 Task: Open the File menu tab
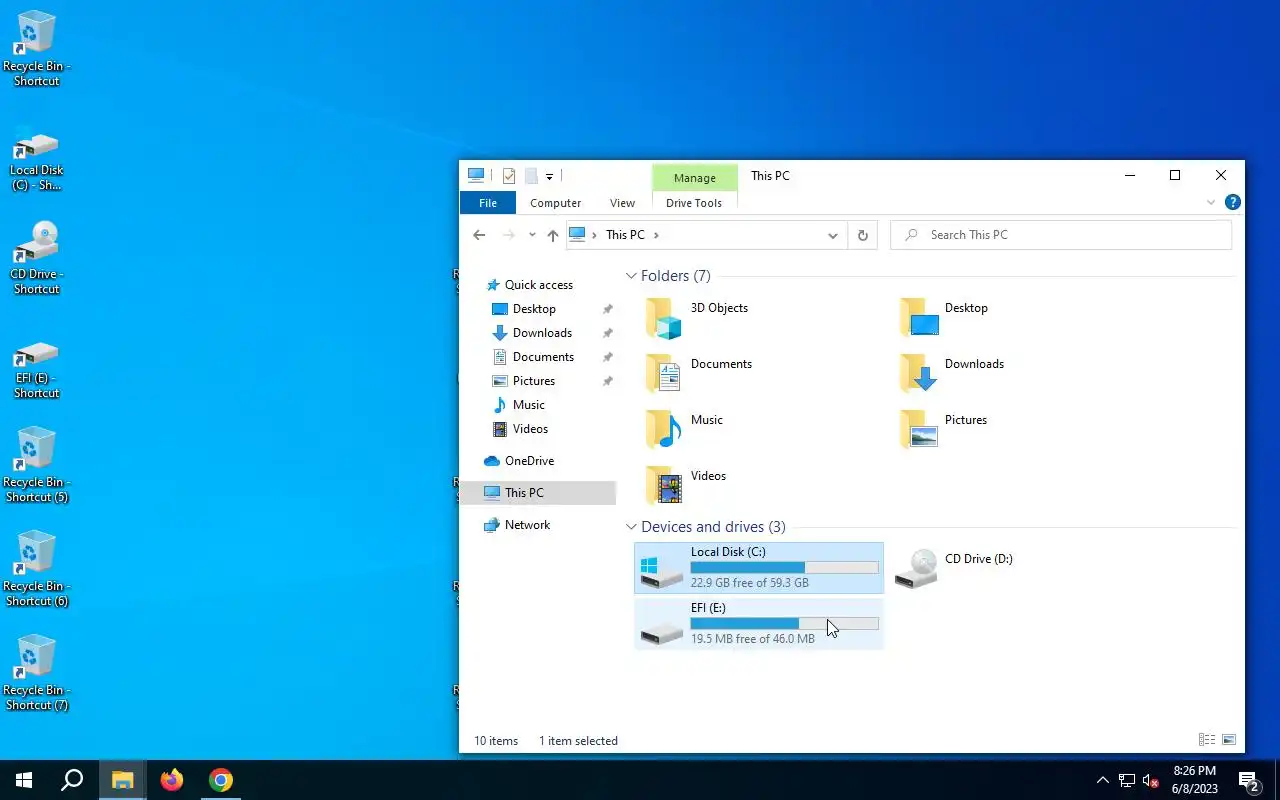click(488, 203)
